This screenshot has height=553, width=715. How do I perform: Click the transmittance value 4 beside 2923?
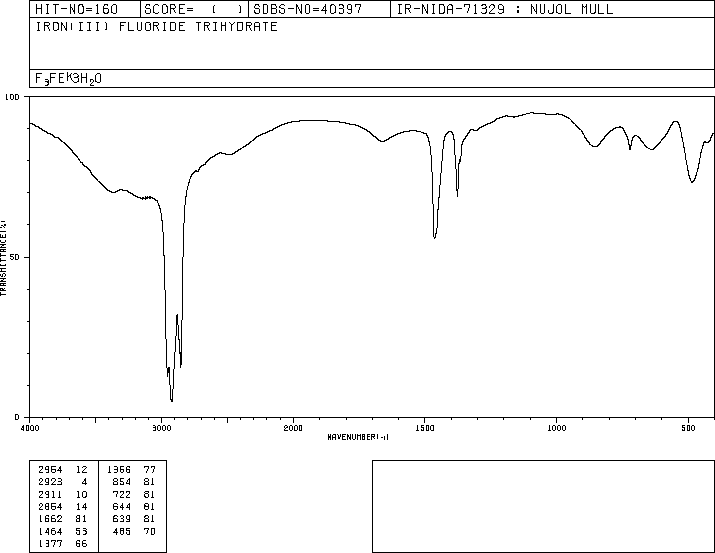(x=84, y=482)
